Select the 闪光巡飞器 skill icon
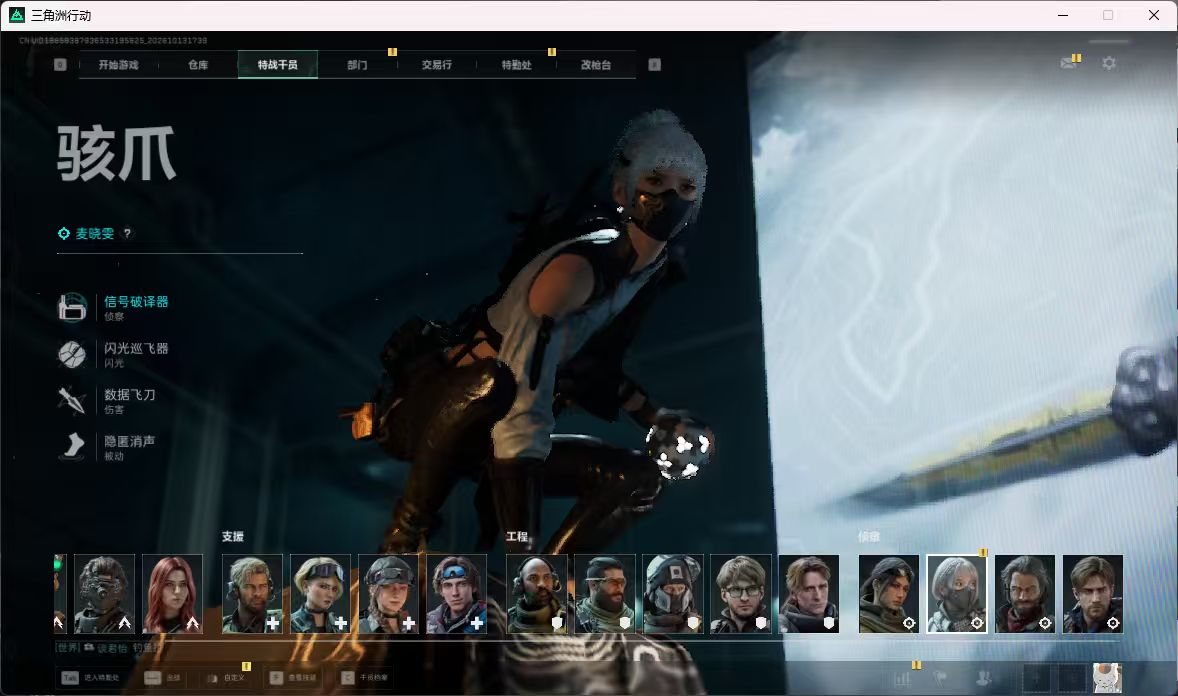 point(72,354)
